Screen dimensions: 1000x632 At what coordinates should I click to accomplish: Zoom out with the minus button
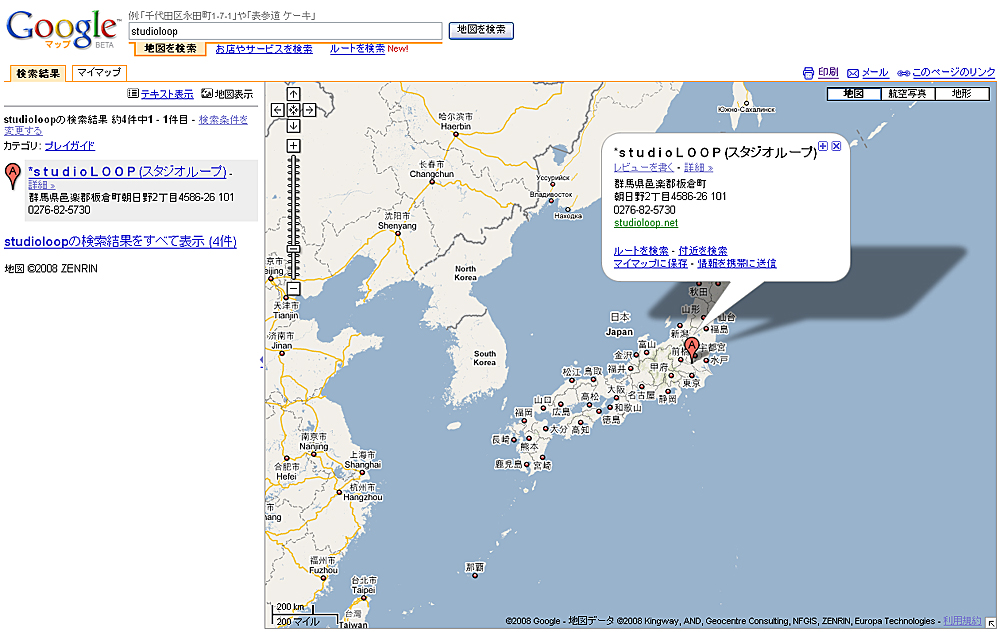[293, 289]
